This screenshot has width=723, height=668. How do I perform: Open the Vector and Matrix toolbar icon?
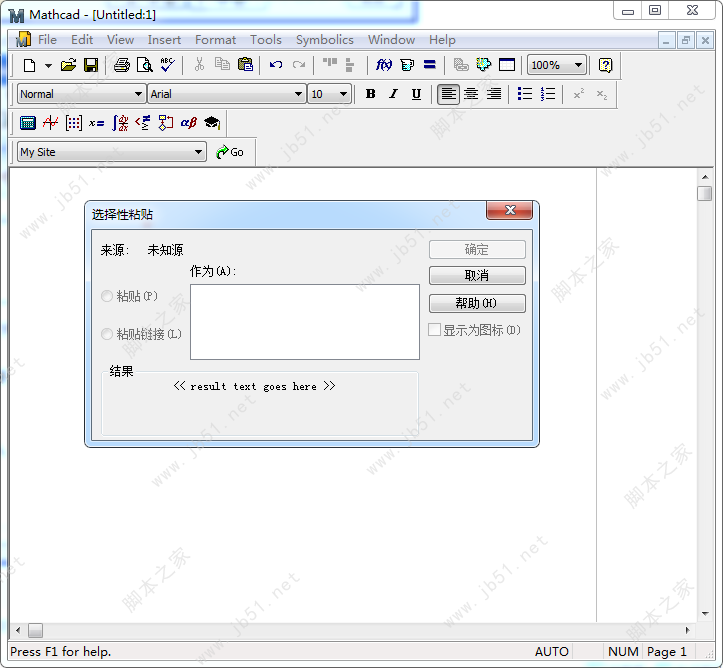pos(74,123)
